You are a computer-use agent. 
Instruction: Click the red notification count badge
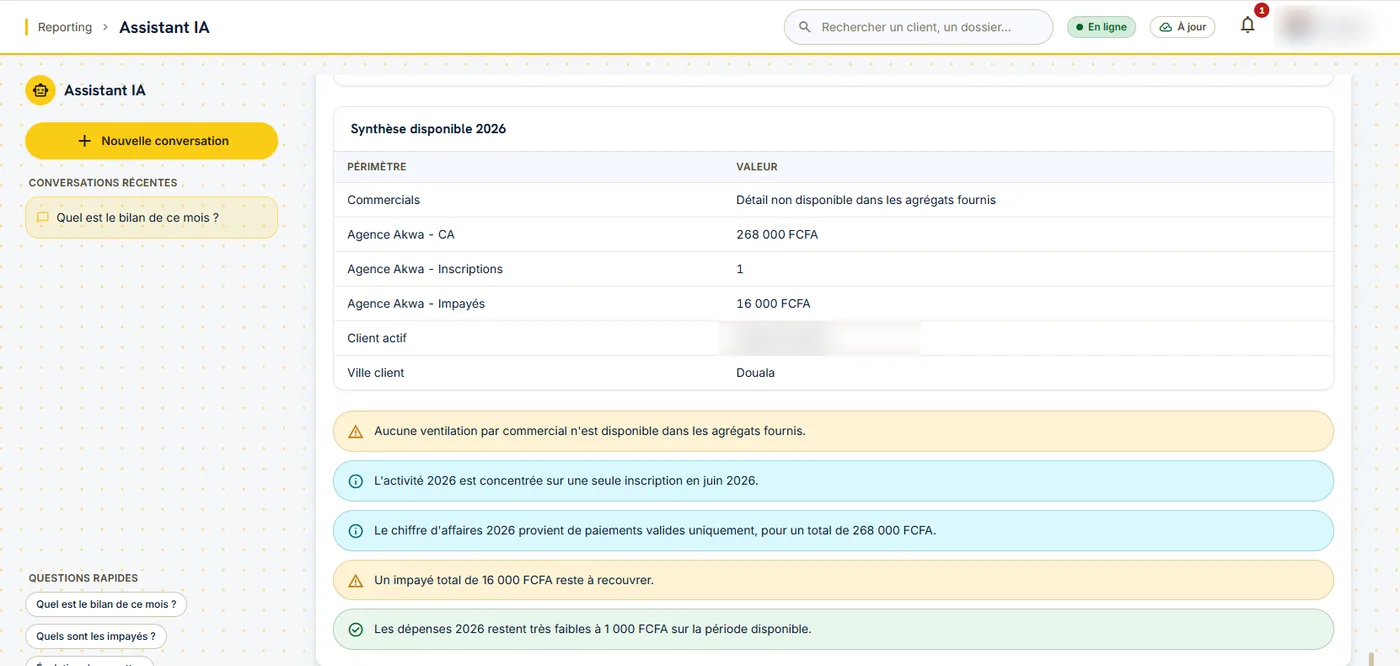point(1261,10)
